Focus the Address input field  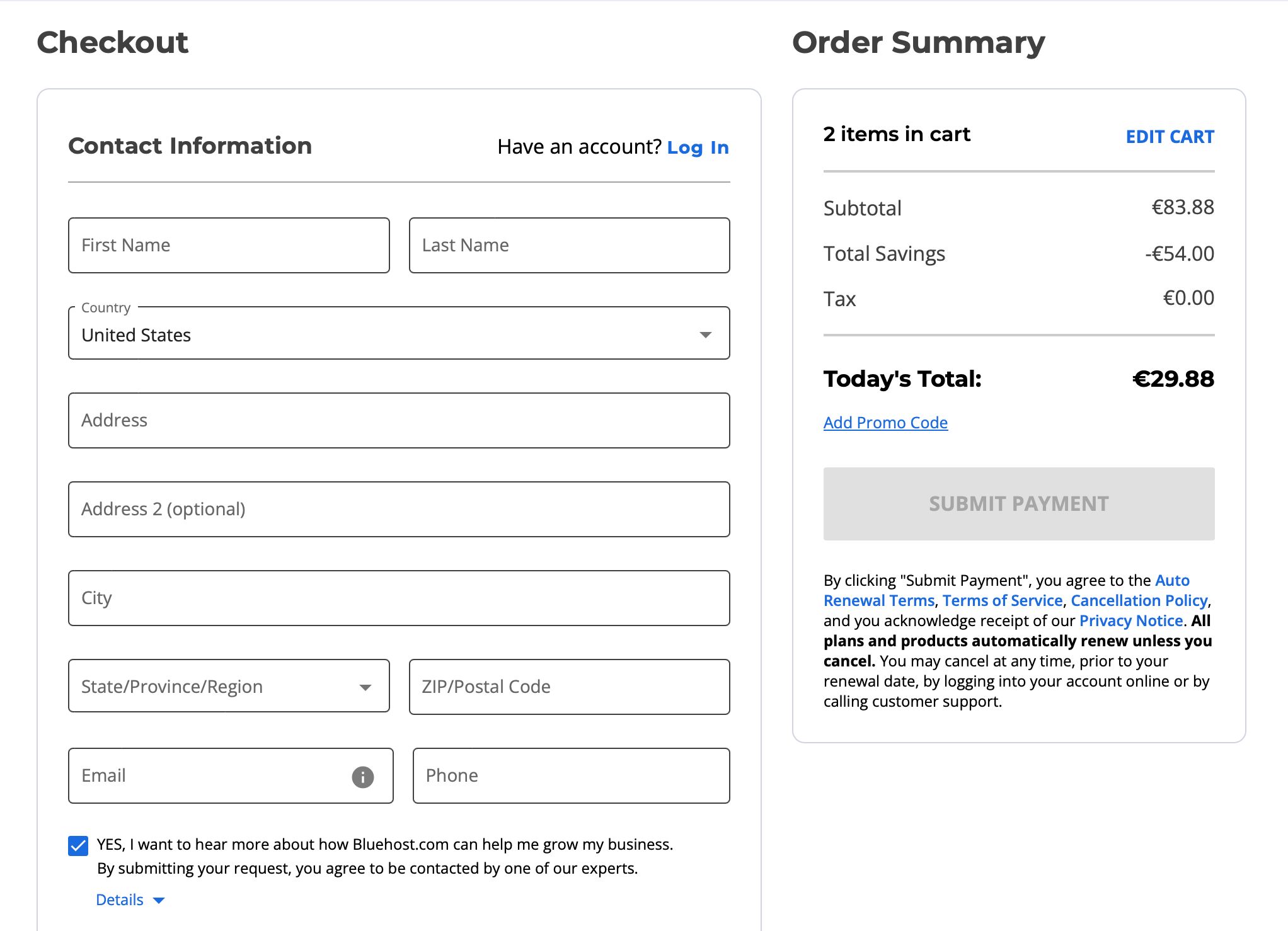[398, 420]
